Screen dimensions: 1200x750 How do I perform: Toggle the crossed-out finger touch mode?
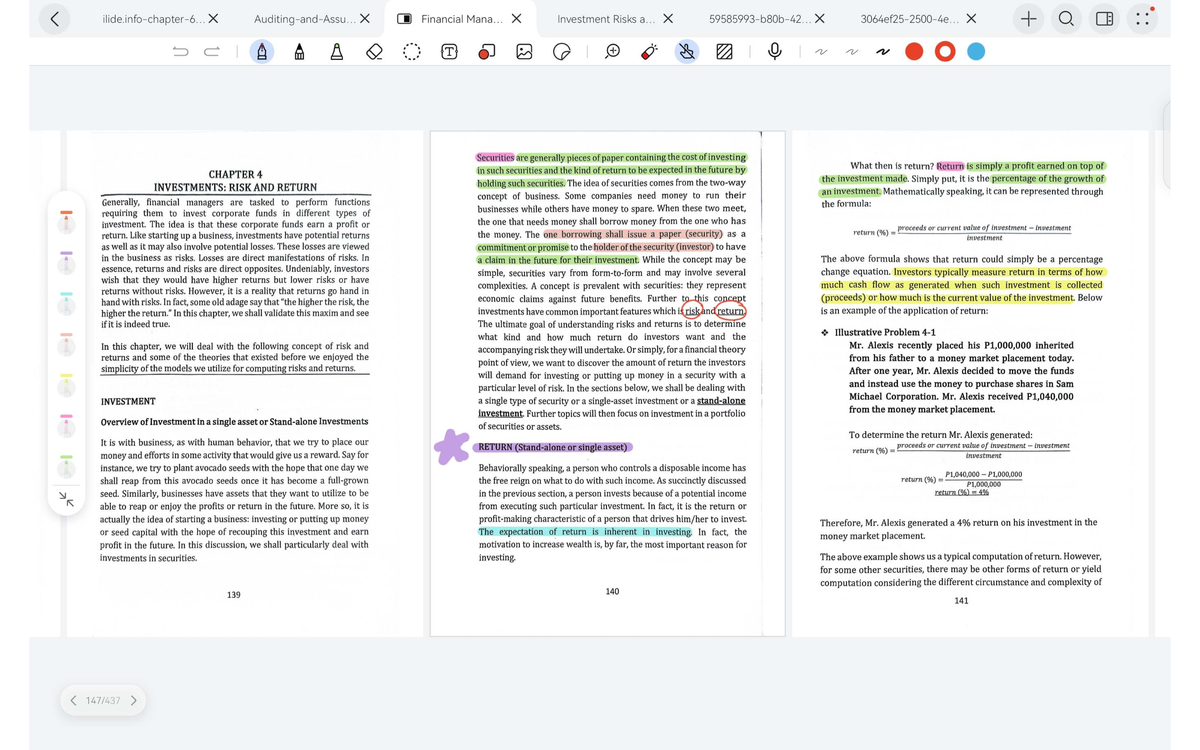(x=687, y=52)
